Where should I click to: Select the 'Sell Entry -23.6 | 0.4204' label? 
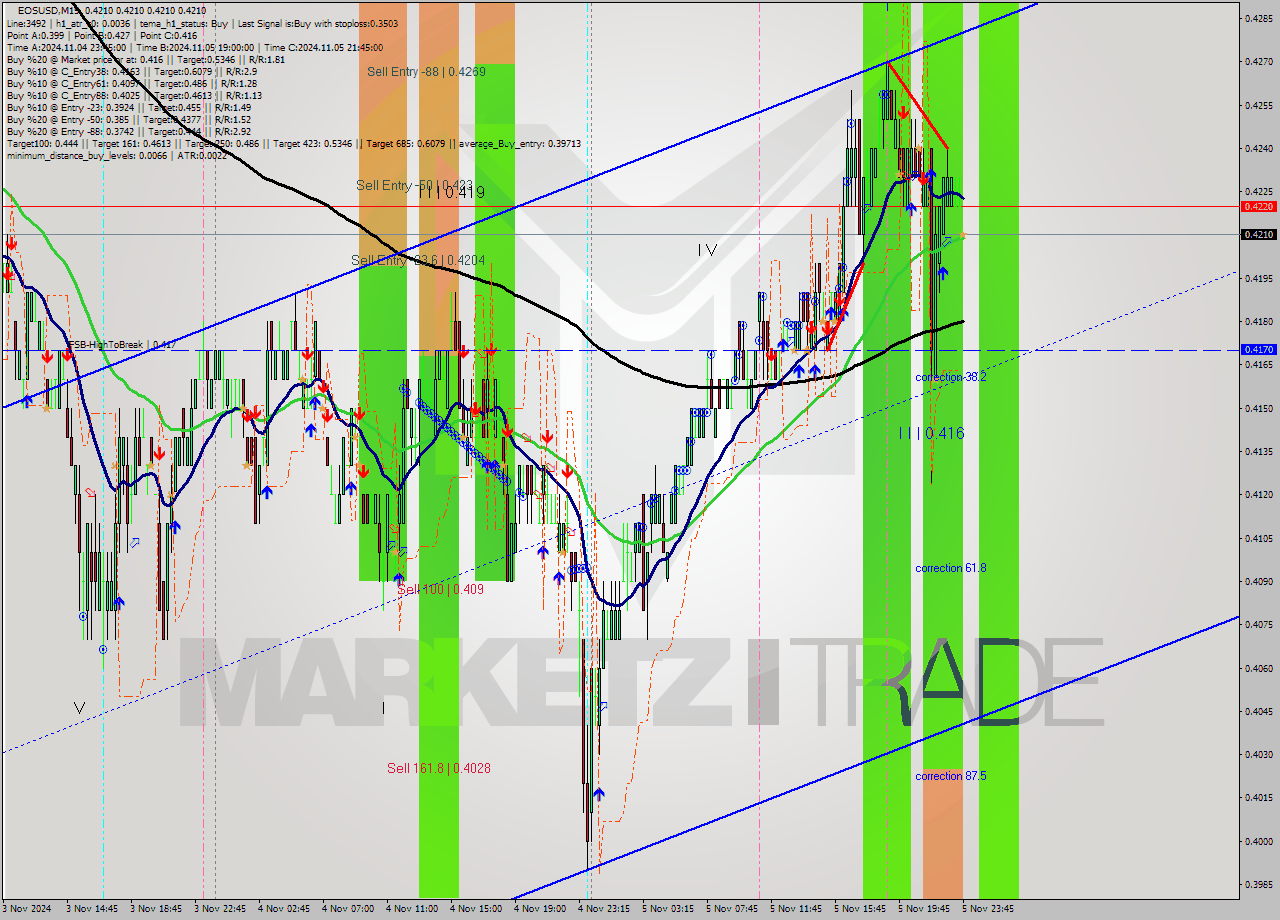[418, 260]
